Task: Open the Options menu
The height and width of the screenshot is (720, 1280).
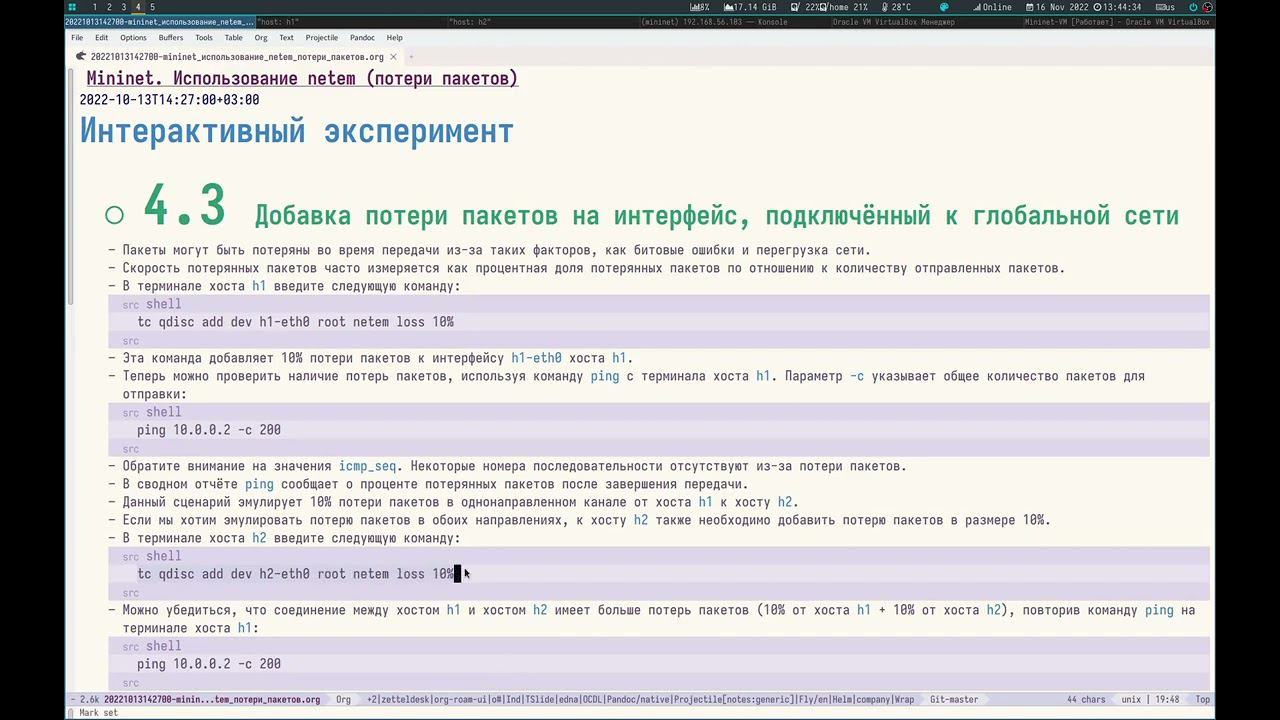Action: 133,38
